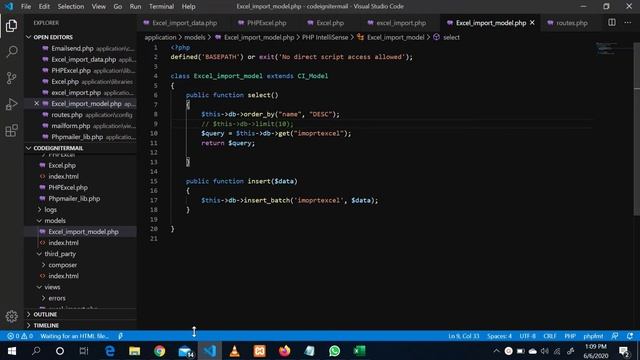Open the Terminal menu
Screen dimensions: 640x360
point(161,7)
